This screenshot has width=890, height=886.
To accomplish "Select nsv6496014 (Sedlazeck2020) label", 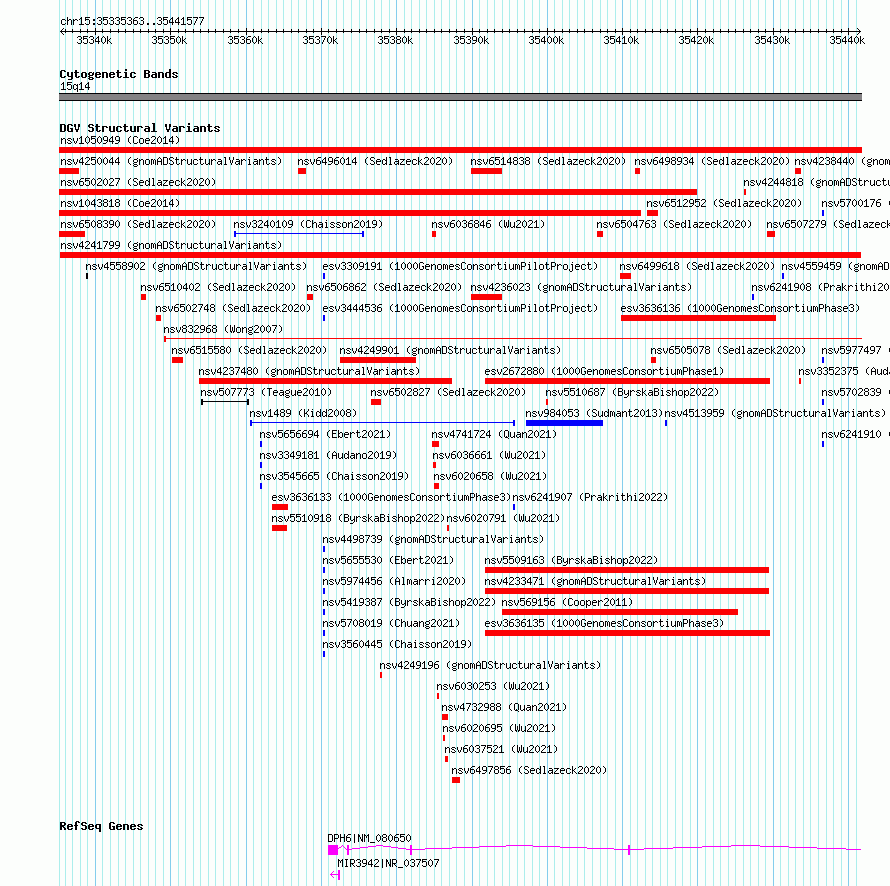I will click(x=375, y=161).
